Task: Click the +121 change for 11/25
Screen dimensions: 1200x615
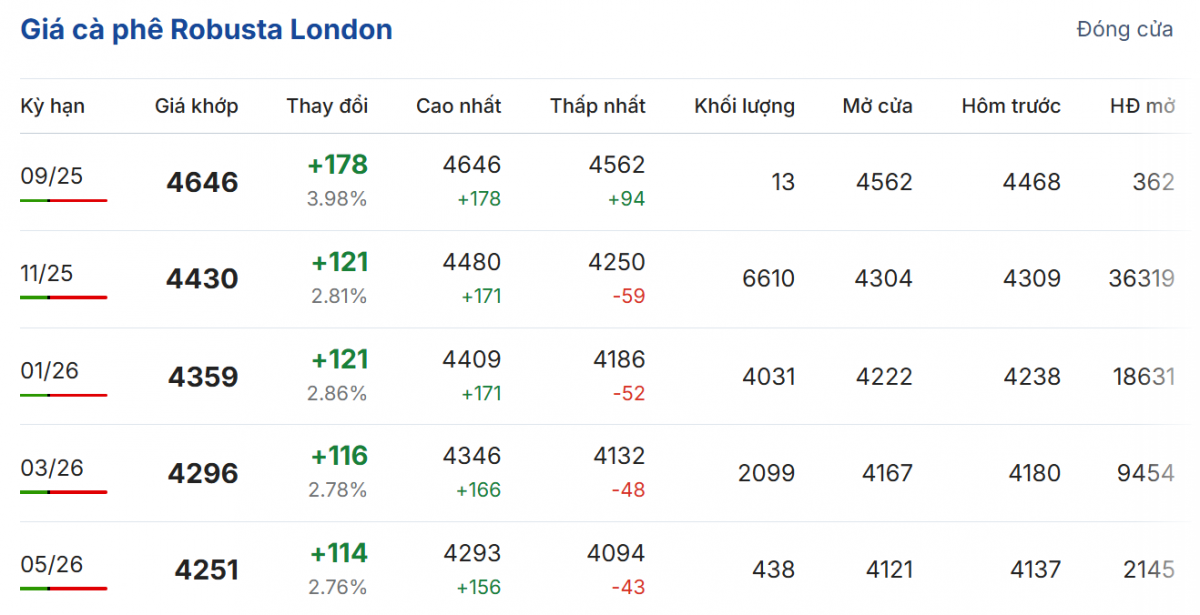Action: pyautogui.click(x=340, y=262)
